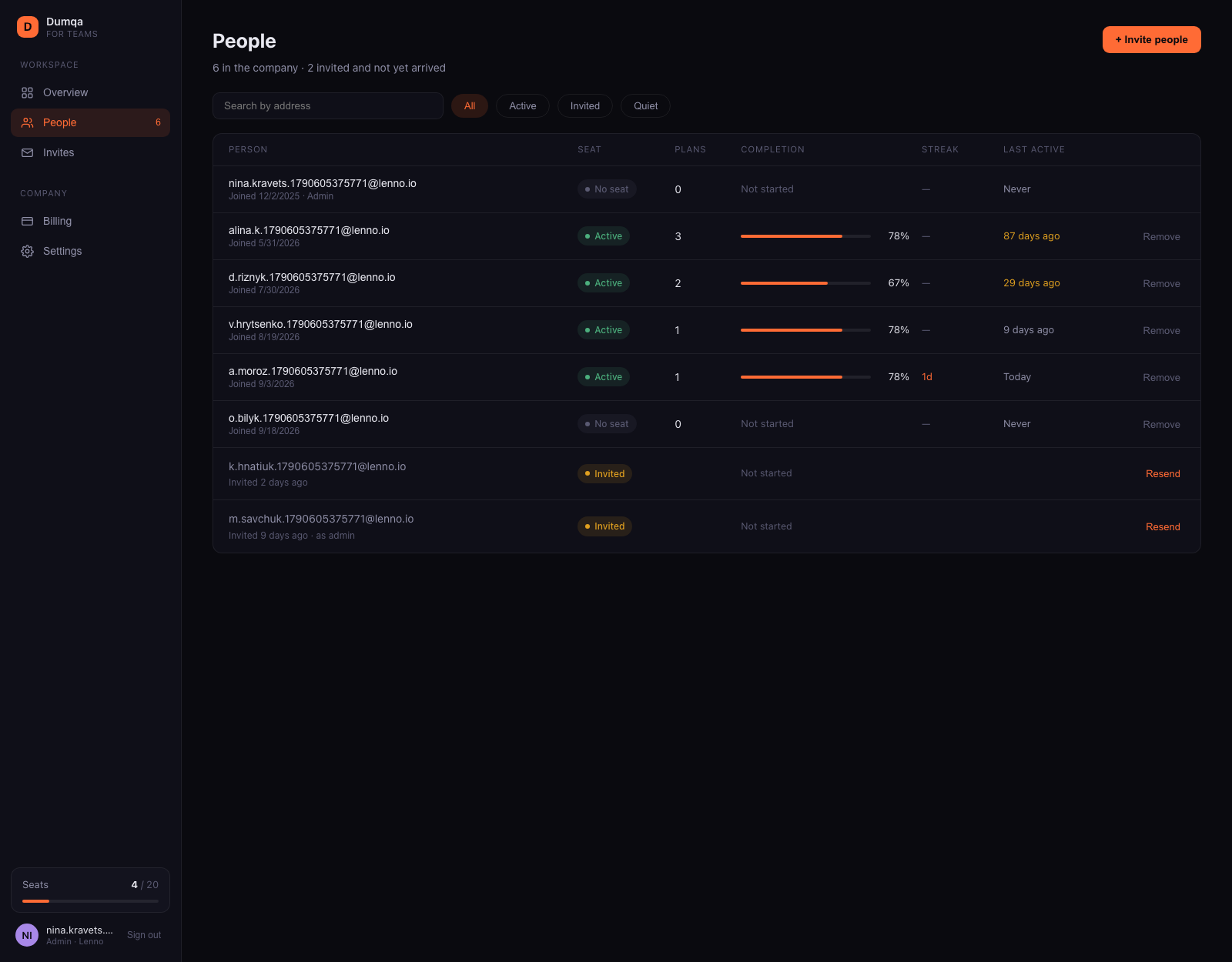Click the People count badge '6'
Viewport: 1232px width, 962px height.
158,122
